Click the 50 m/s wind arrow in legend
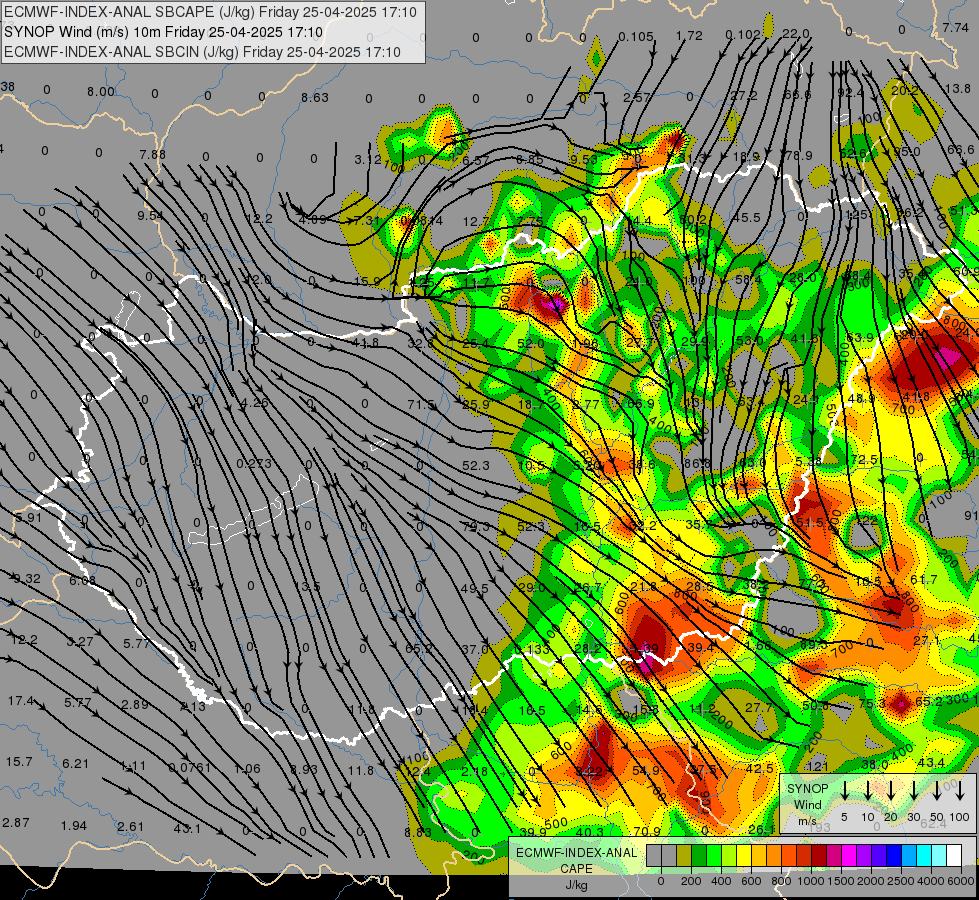This screenshot has height=900, width=979. [937, 790]
